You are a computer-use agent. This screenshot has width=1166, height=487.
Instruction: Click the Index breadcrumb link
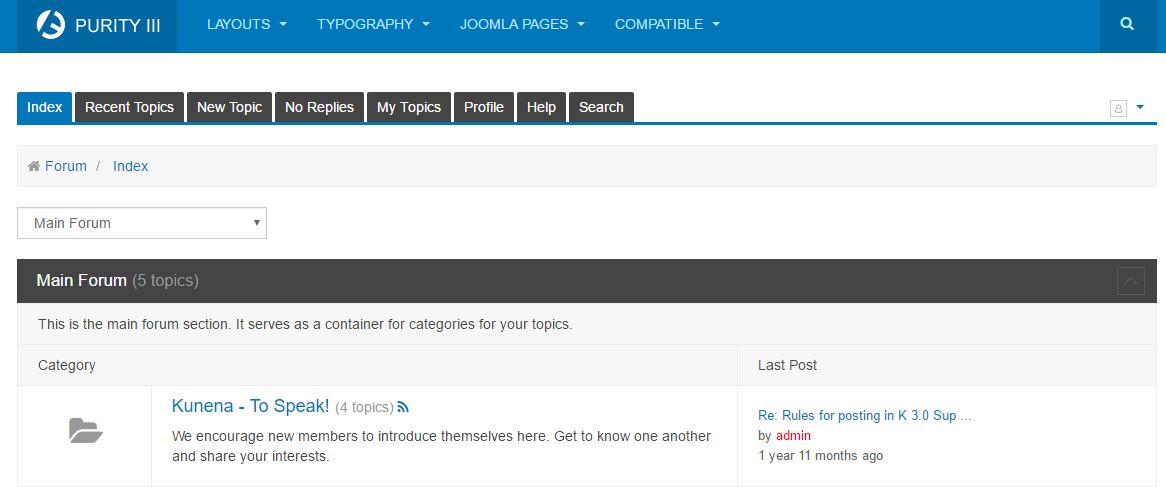click(x=130, y=166)
